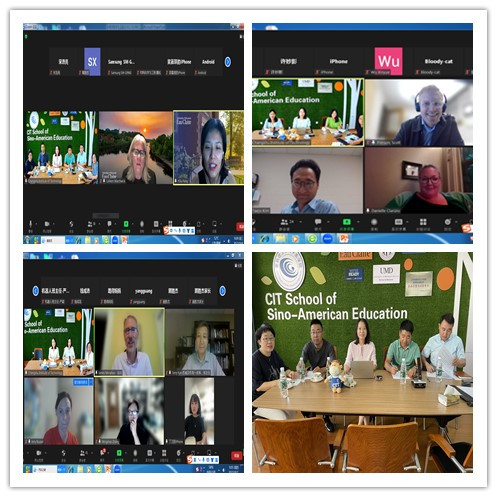Open Participants in the bottom-left Zoom window
The height and width of the screenshot is (497, 497).
click(83, 453)
